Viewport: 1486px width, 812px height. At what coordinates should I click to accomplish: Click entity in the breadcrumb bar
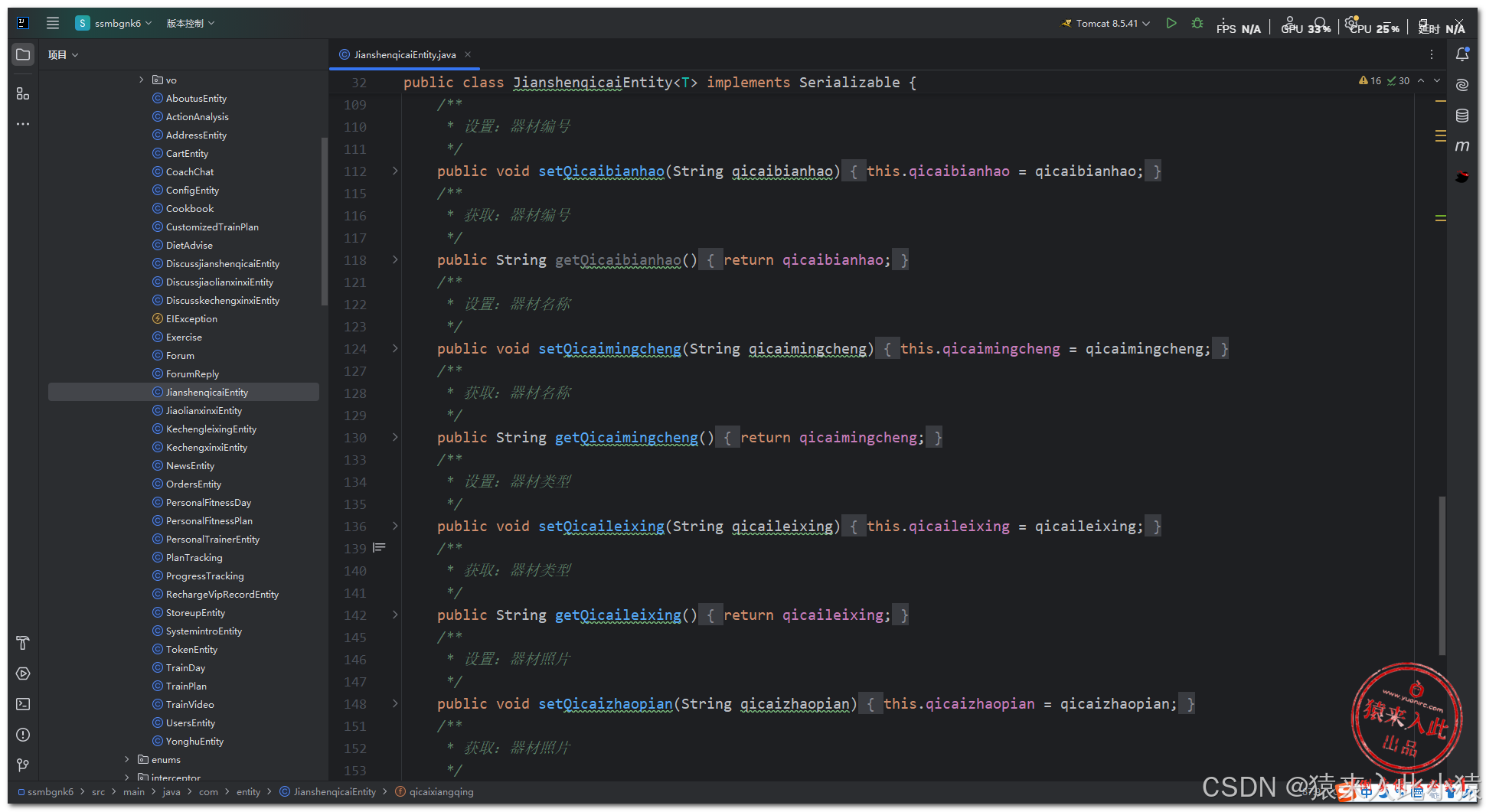tap(248, 791)
